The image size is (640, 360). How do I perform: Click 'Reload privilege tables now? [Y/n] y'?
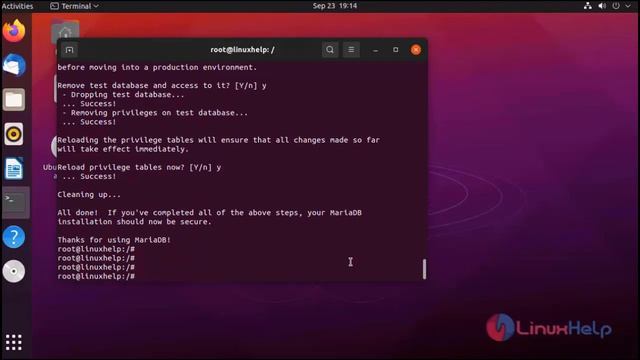tap(139, 167)
